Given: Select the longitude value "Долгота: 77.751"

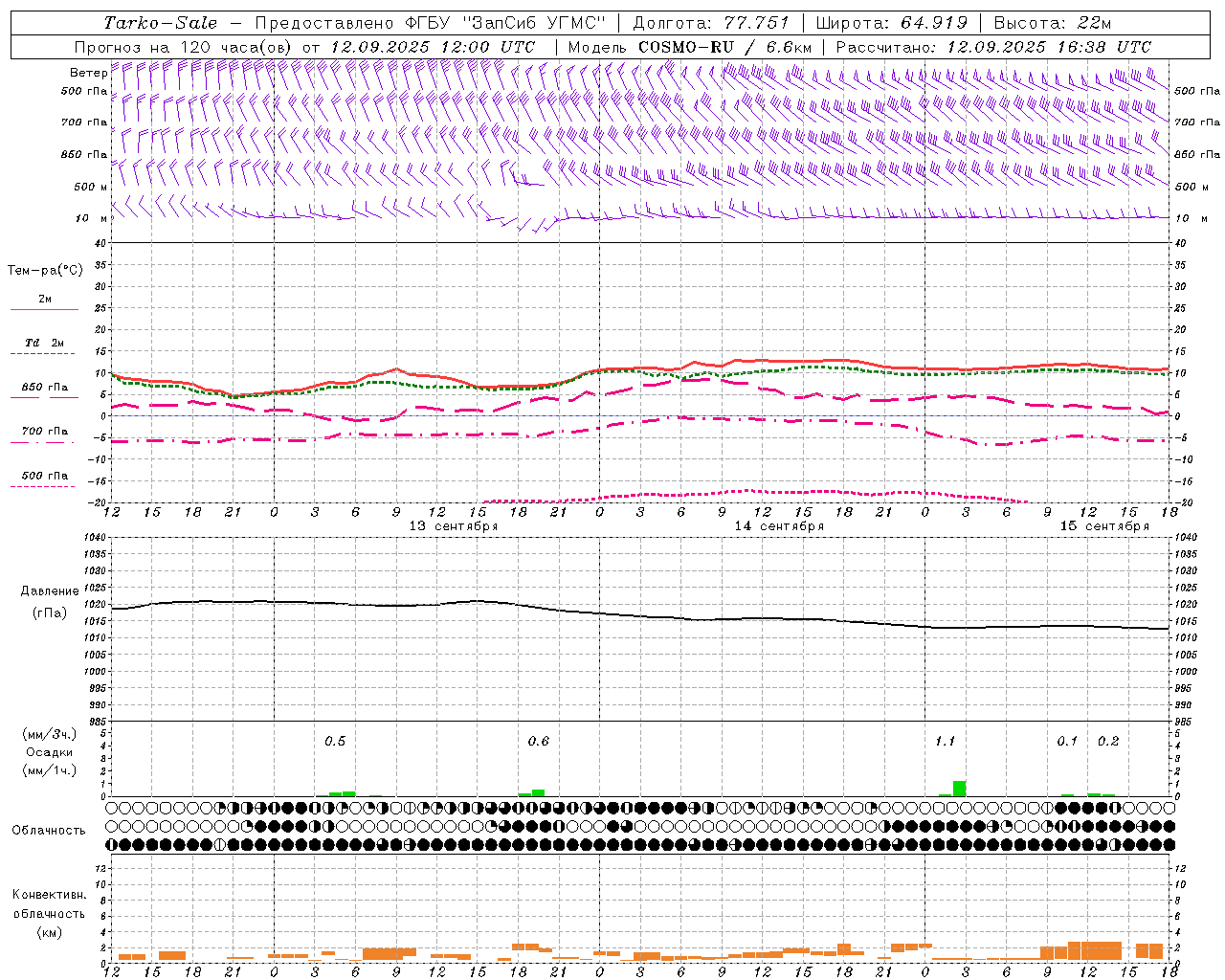Looking at the screenshot, I should tap(711, 23).
